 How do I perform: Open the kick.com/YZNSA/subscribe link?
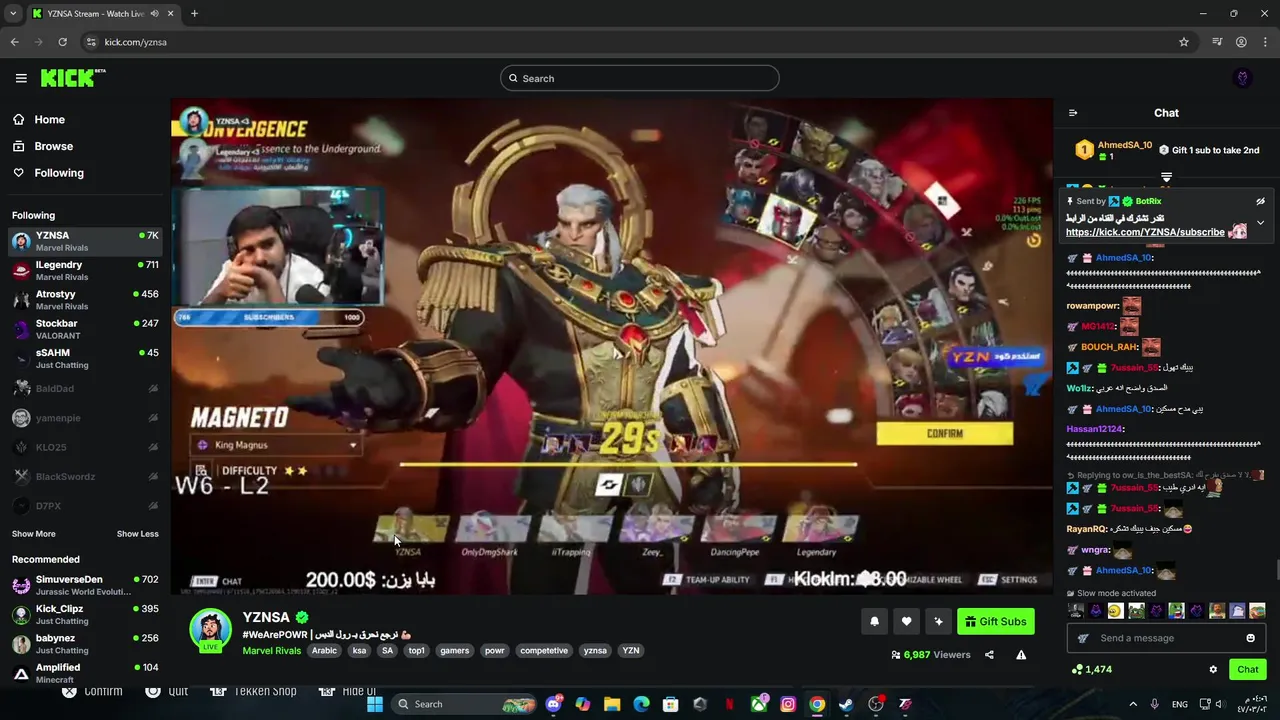click(1145, 232)
